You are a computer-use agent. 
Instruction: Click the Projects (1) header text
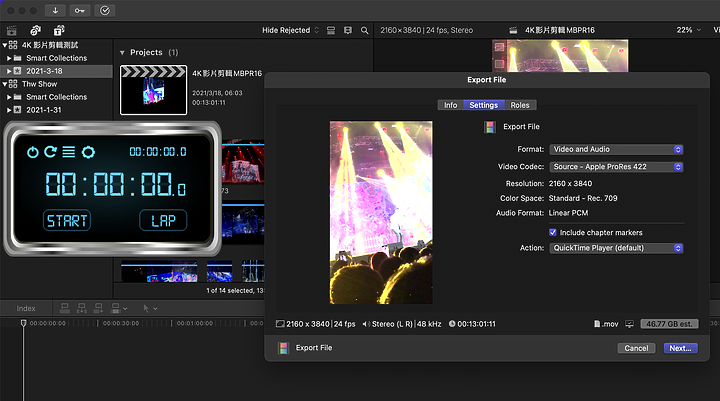[154, 52]
